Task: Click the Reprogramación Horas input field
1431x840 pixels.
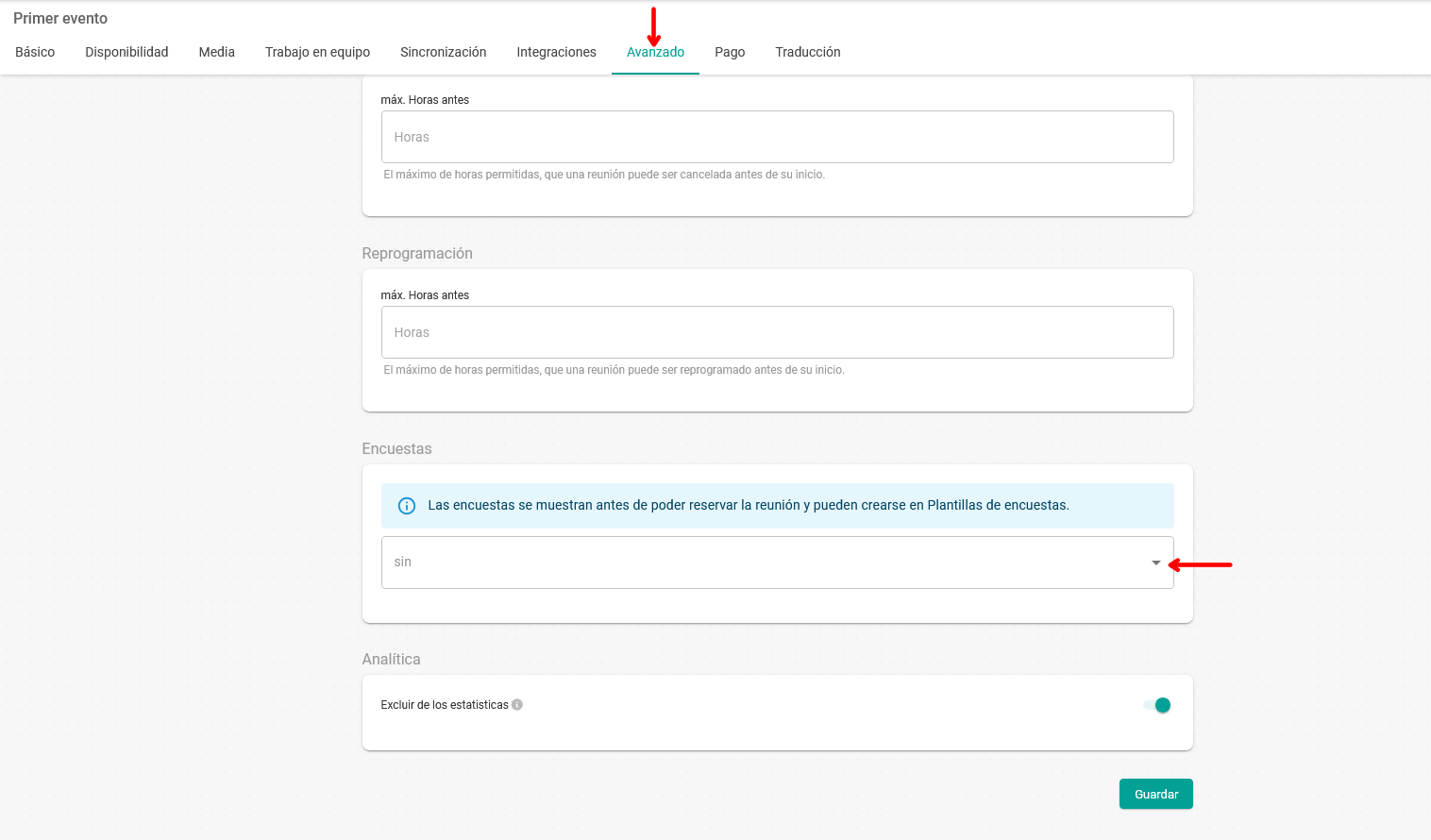Action: 777,332
